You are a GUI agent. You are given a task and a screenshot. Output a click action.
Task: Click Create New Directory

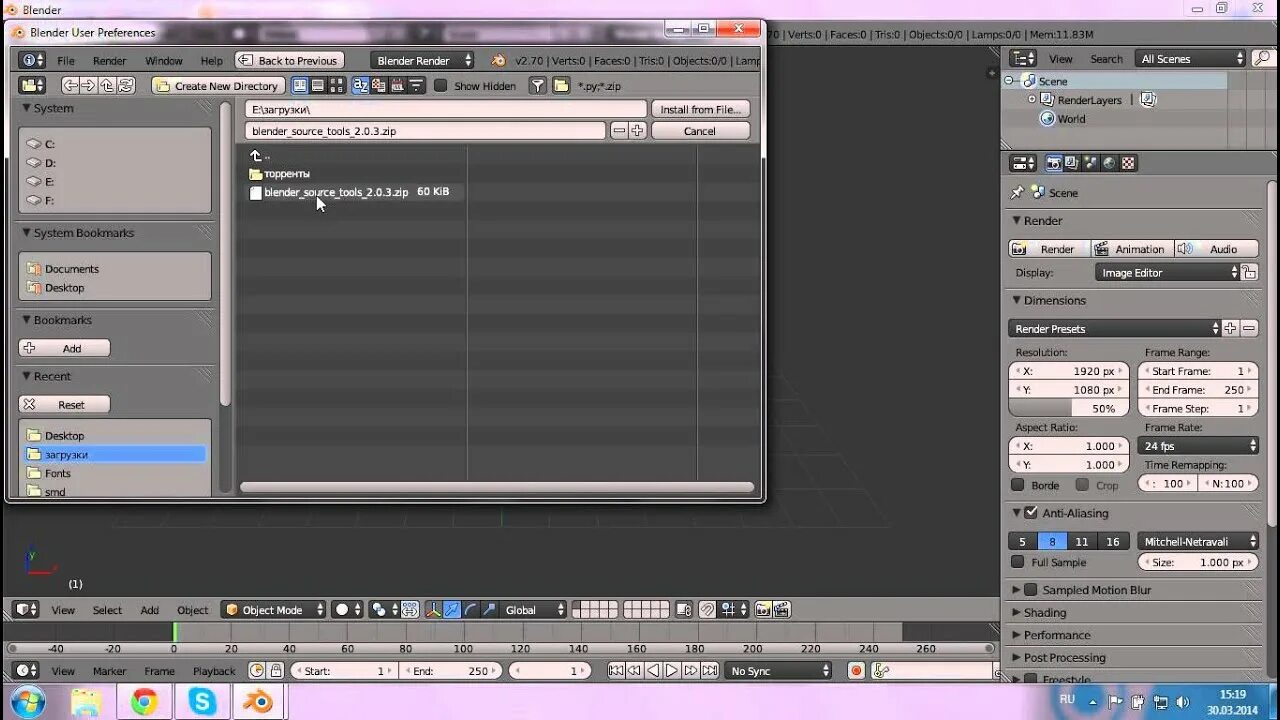218,86
